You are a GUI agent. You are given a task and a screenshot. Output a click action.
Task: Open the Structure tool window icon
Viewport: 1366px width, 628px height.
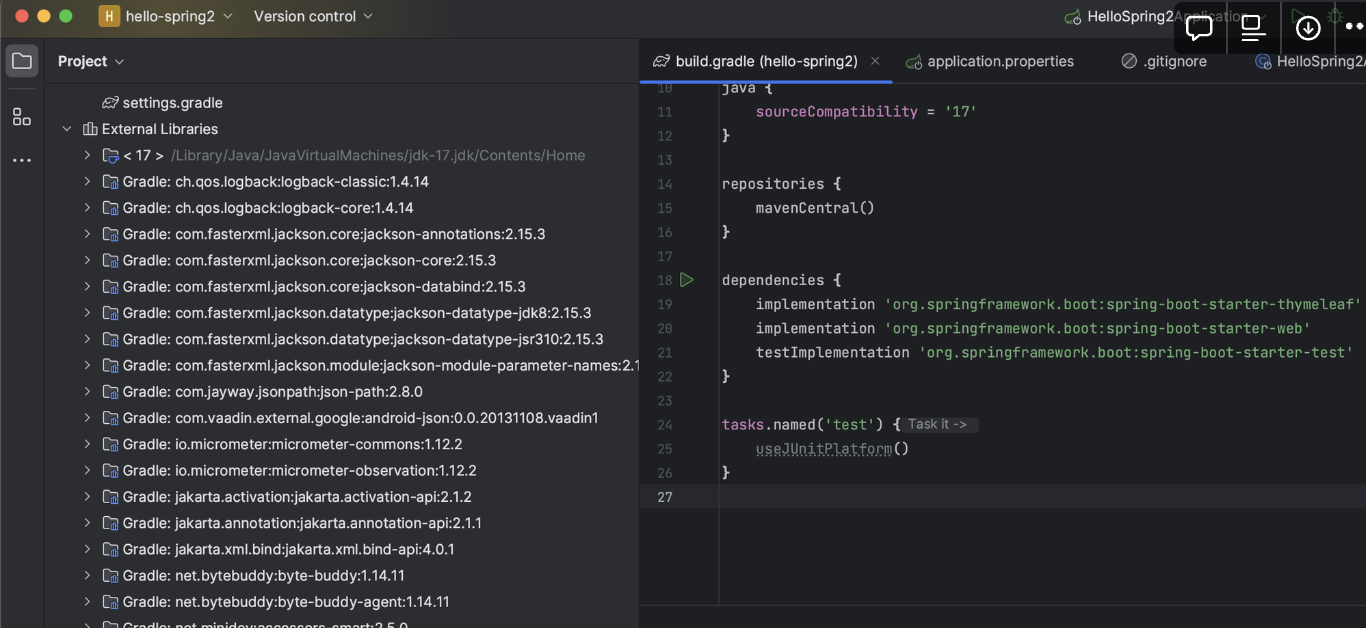click(22, 117)
